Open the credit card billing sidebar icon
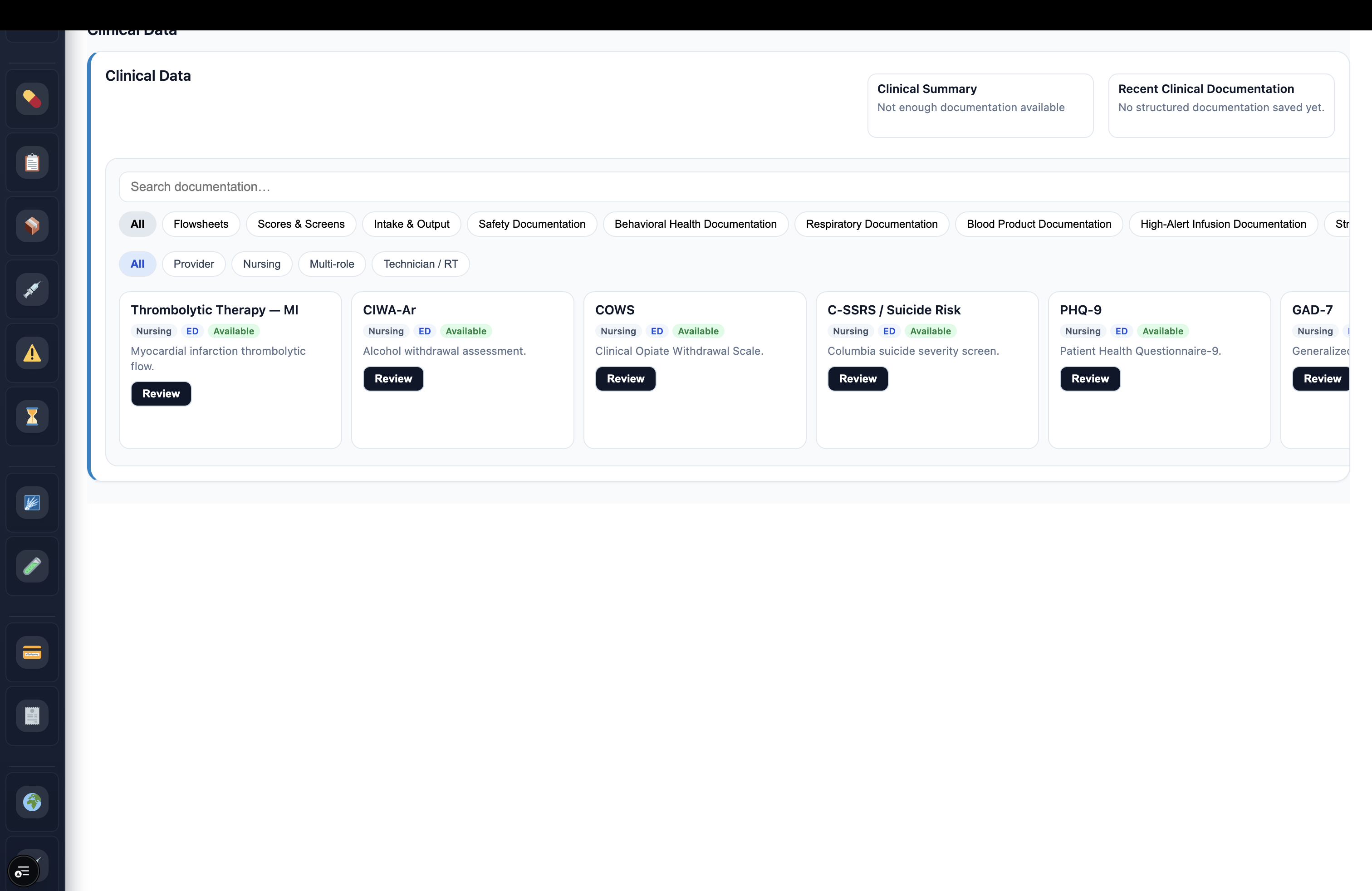 click(x=32, y=652)
